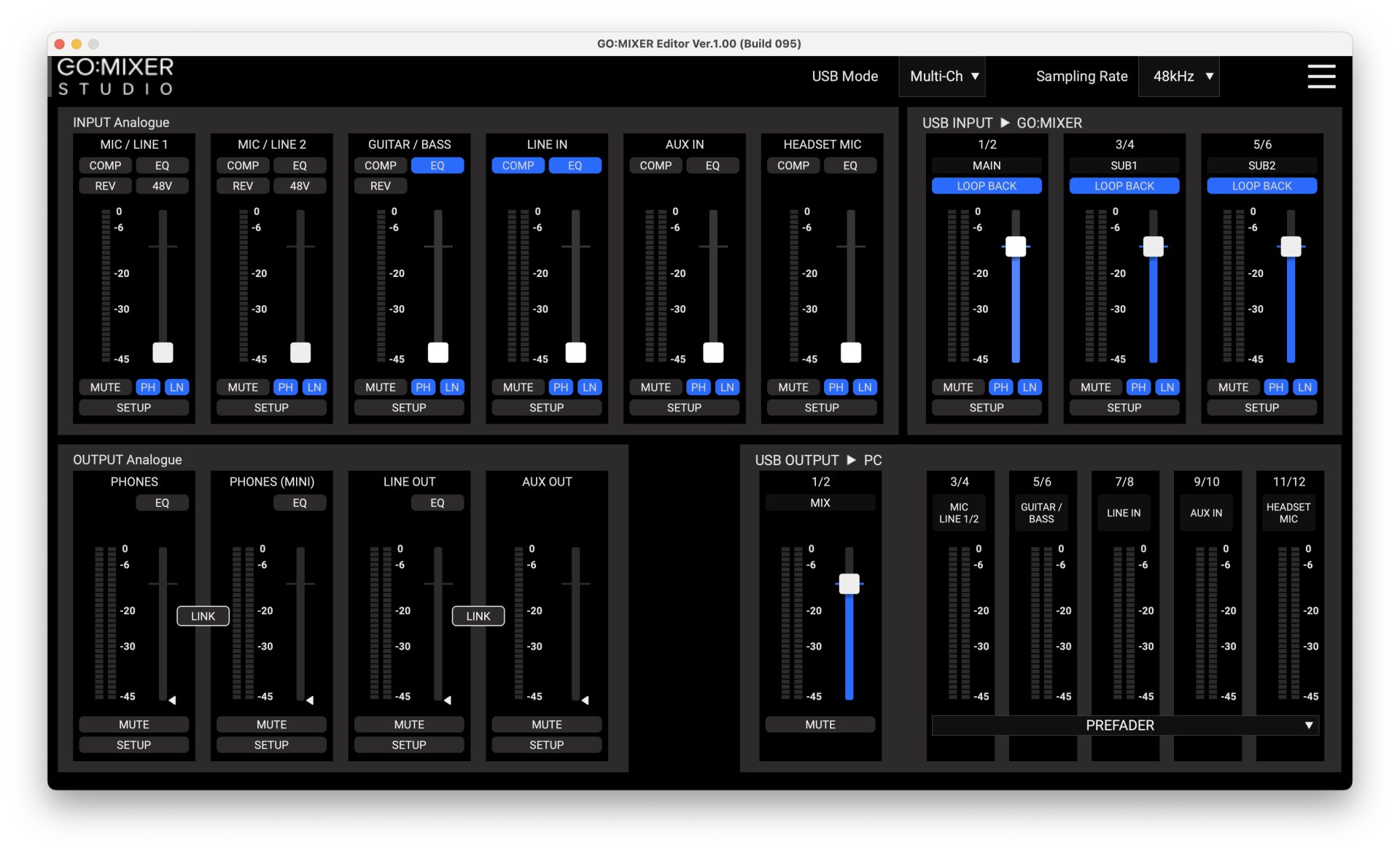Image resolution: width=1400 pixels, height=853 pixels.
Task: Click the PHONES fader triangle marker
Action: point(172,700)
